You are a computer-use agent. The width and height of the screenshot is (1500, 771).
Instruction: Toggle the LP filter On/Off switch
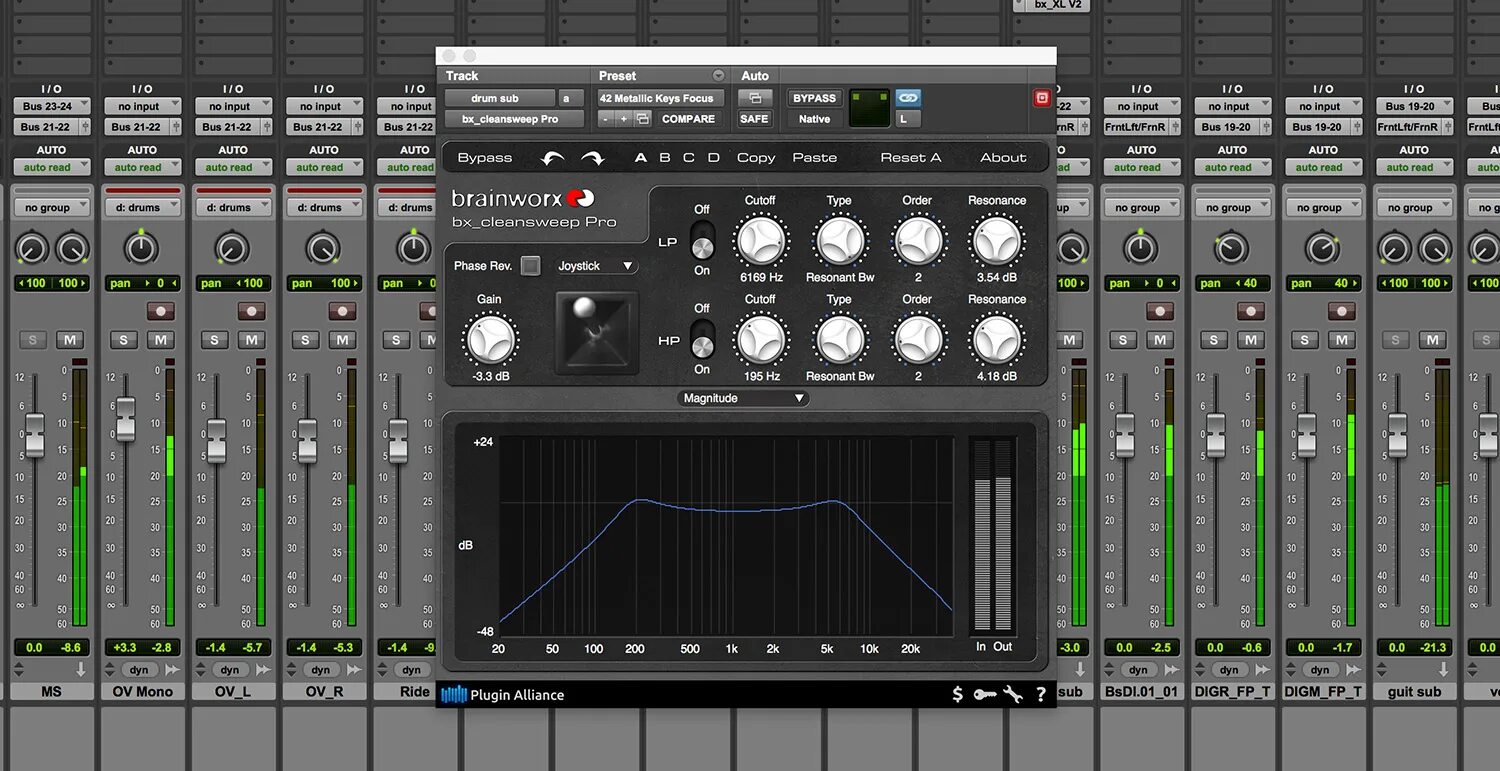coord(702,240)
